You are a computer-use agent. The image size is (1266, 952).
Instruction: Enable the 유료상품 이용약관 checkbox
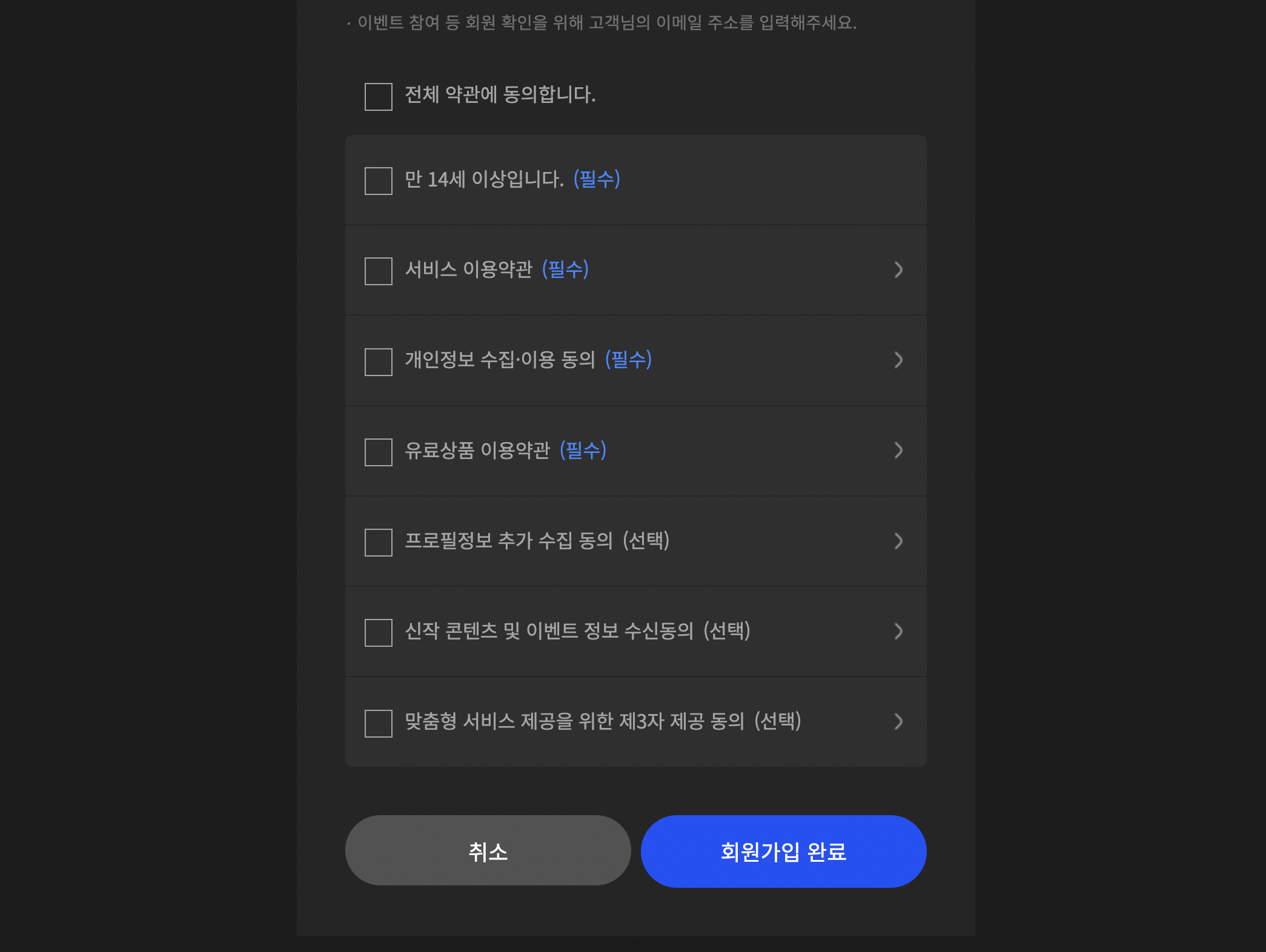coord(378,451)
